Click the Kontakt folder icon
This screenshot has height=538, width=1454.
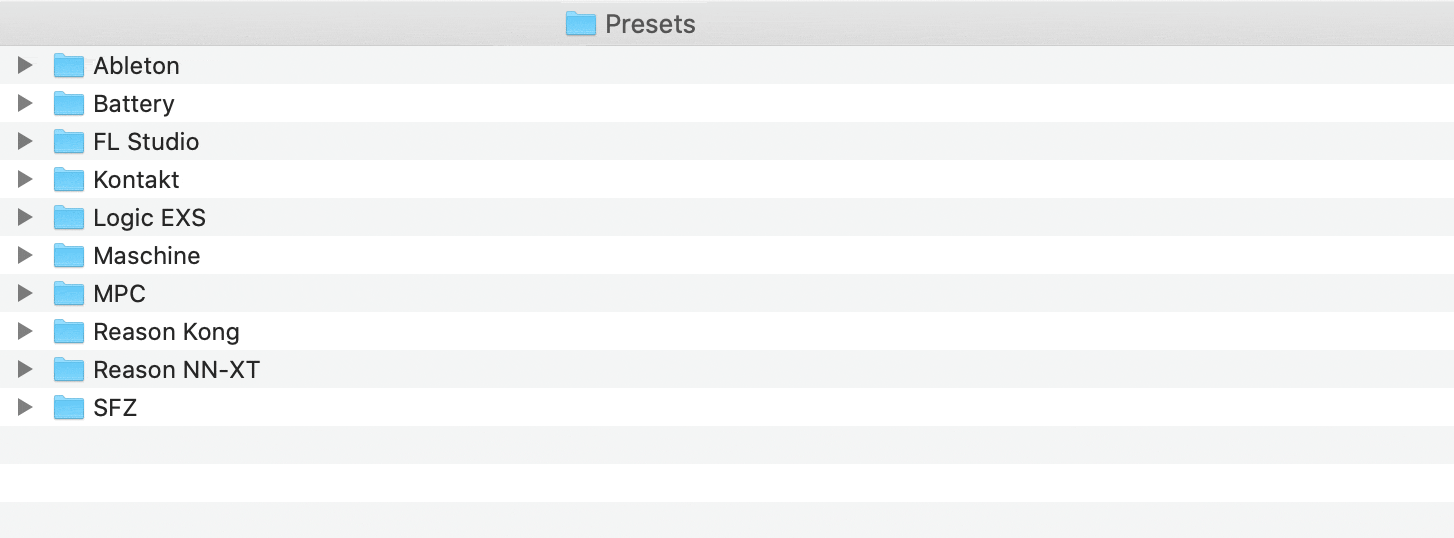point(68,180)
